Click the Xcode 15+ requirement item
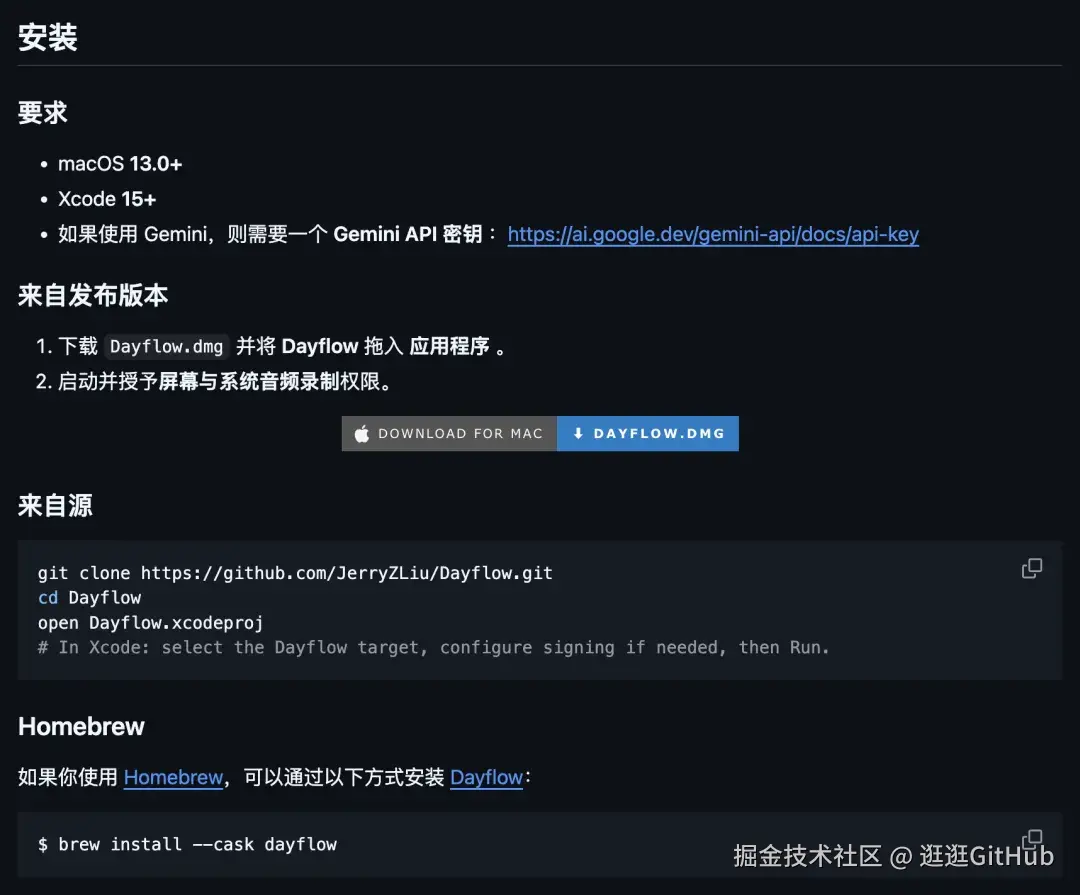The height and width of the screenshot is (895, 1080). (106, 198)
